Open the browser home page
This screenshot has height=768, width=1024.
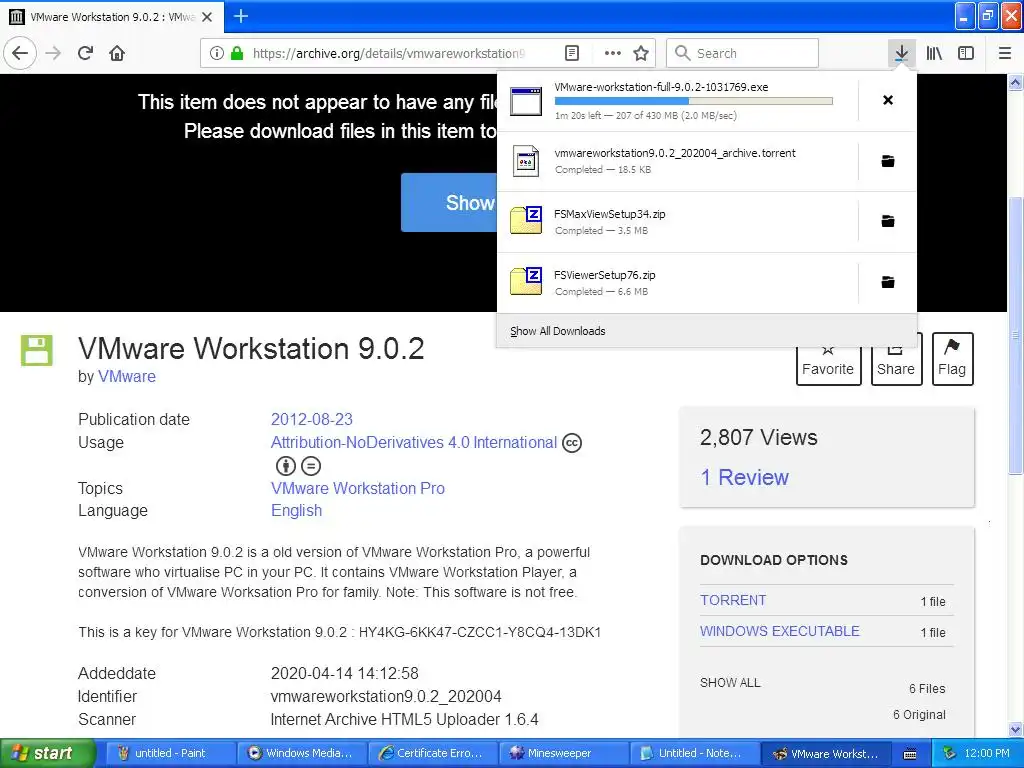point(117,53)
